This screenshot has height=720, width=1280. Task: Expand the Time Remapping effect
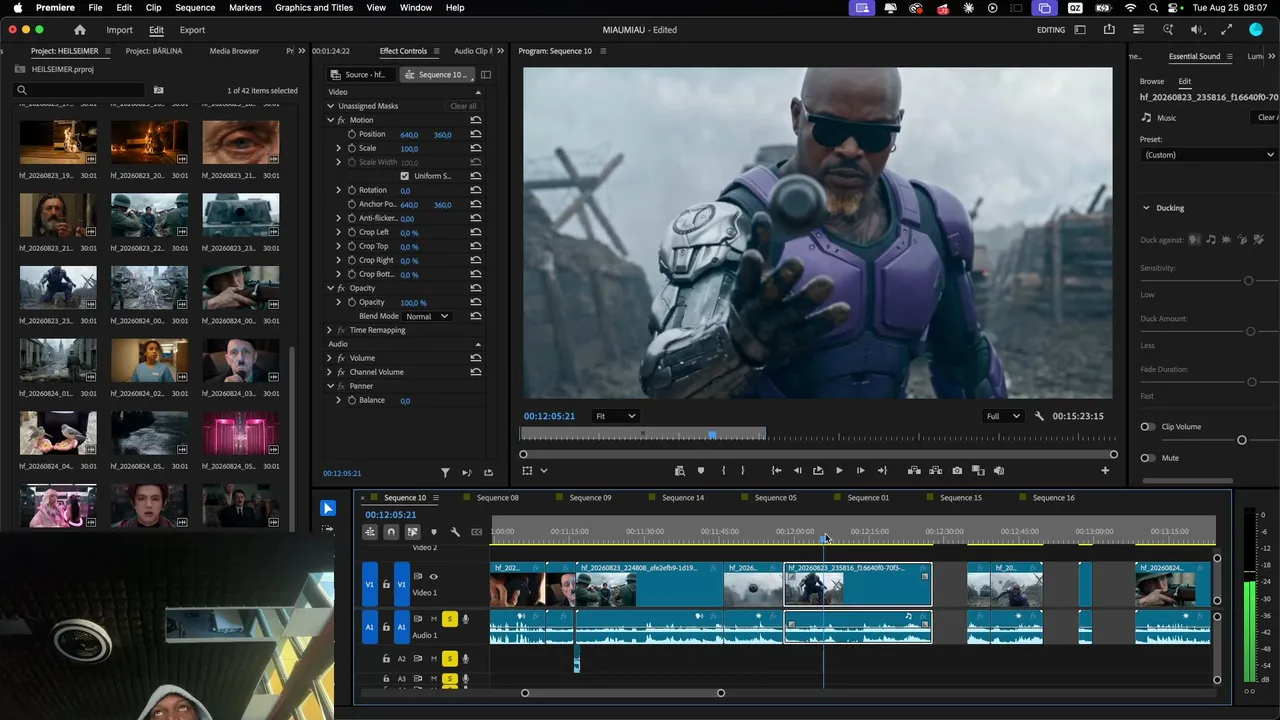tap(330, 330)
